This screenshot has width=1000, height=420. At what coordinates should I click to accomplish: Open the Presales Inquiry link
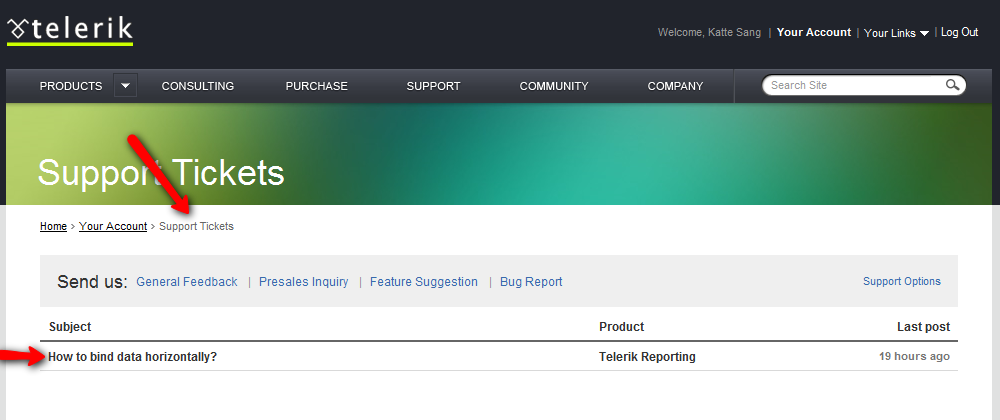pyautogui.click(x=304, y=282)
